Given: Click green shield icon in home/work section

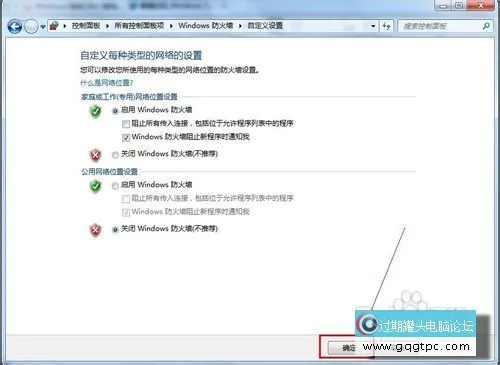Looking at the screenshot, I should click(x=96, y=112).
